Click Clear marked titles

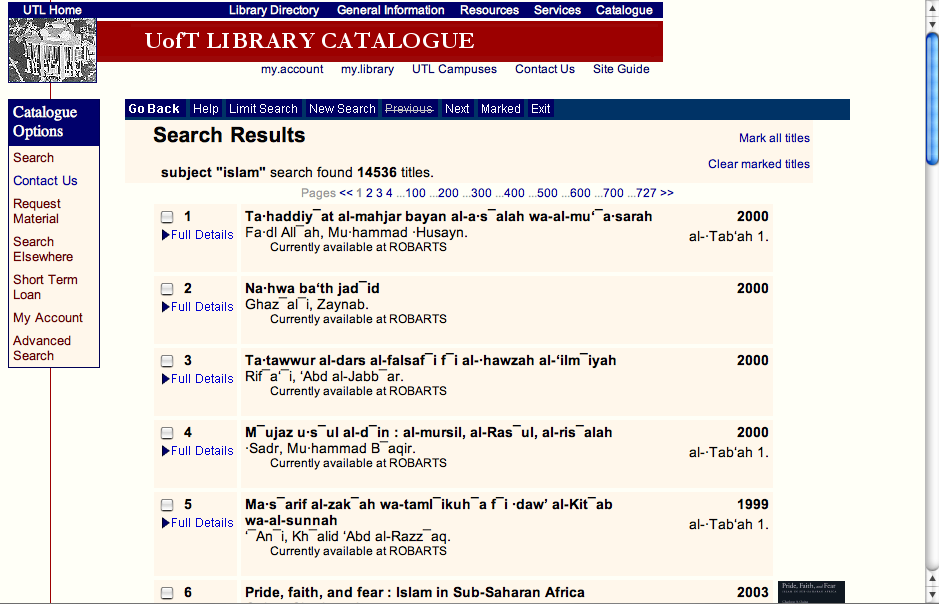[x=759, y=164]
